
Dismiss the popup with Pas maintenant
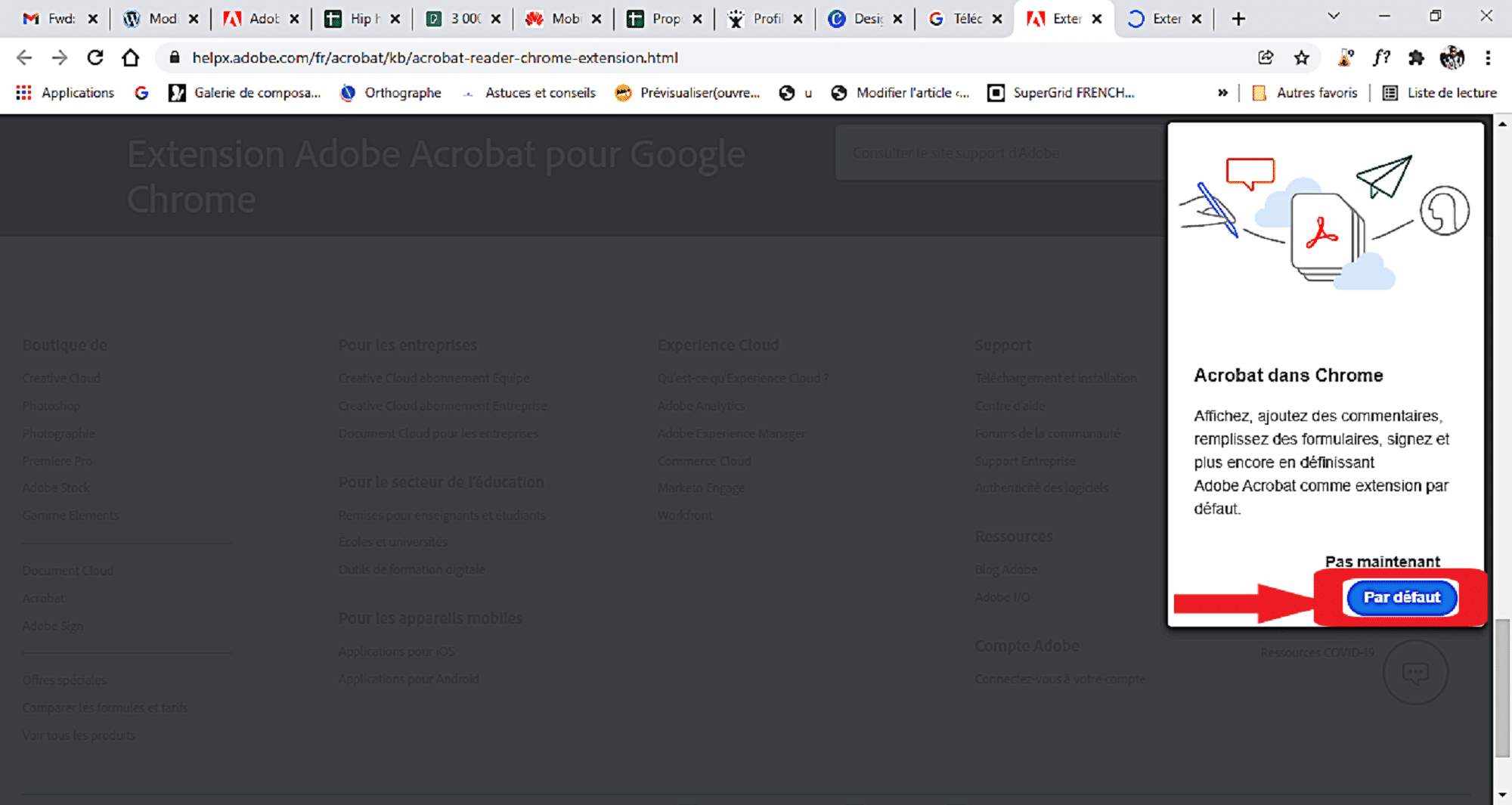tap(1382, 562)
